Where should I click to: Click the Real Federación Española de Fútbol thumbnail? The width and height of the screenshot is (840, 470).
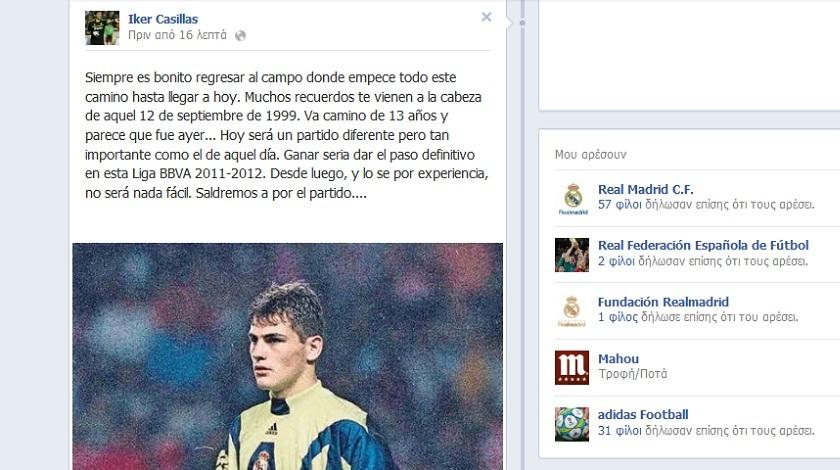point(572,255)
